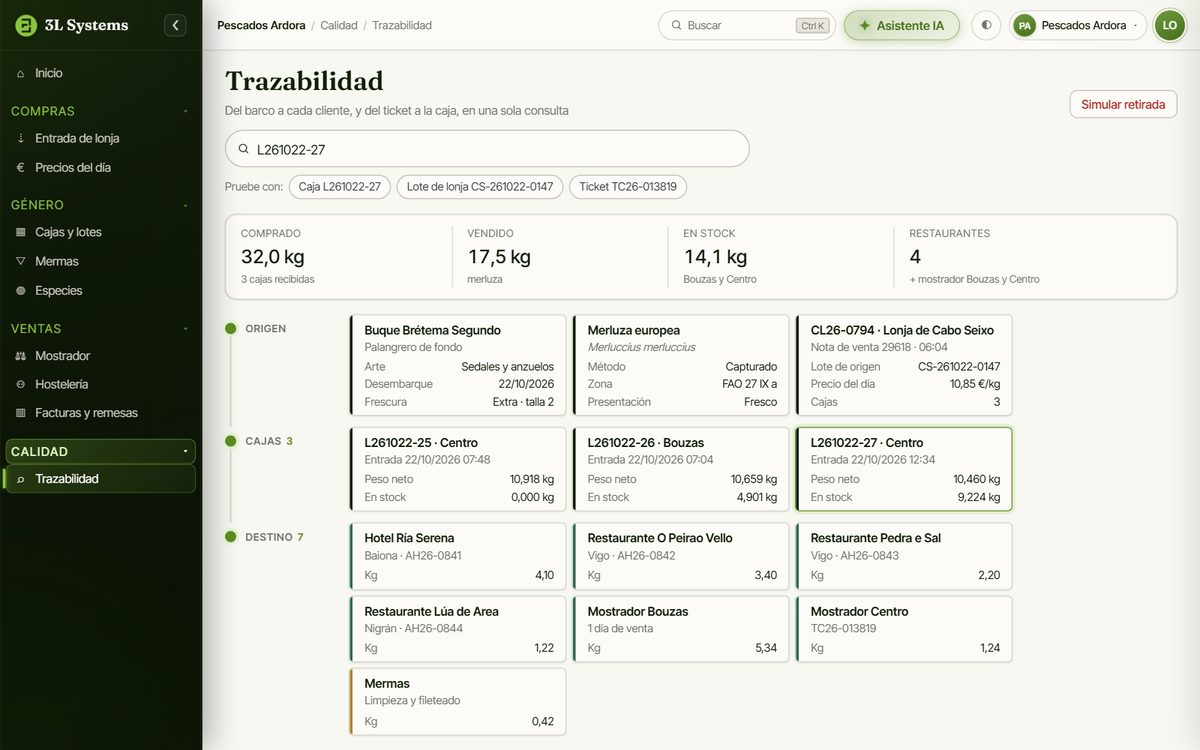
Task: Try the Caja L261022-27 suggestion chip
Action: 340,187
